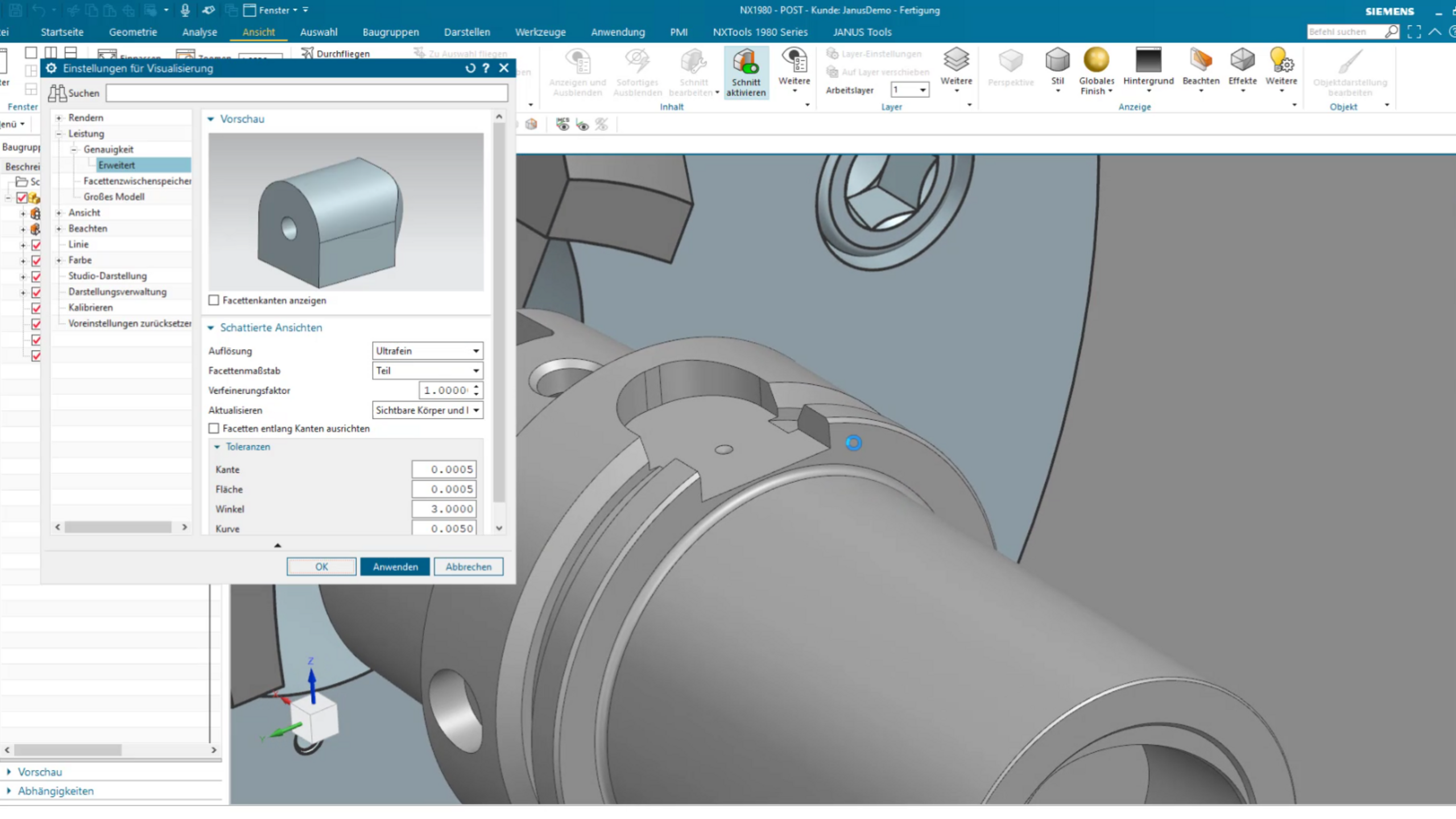Open the Arbeitslayer dropdown
The width and height of the screenshot is (1456, 819).
[909, 90]
